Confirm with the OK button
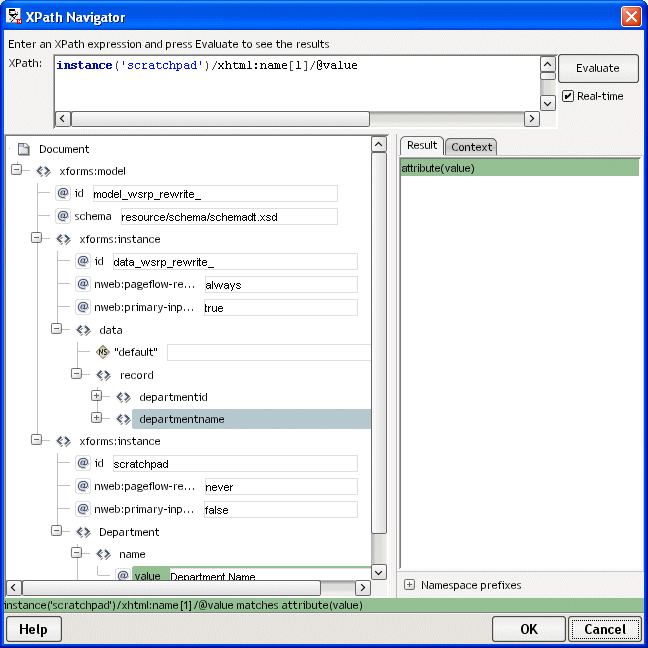This screenshot has height=648, width=648. click(529, 629)
